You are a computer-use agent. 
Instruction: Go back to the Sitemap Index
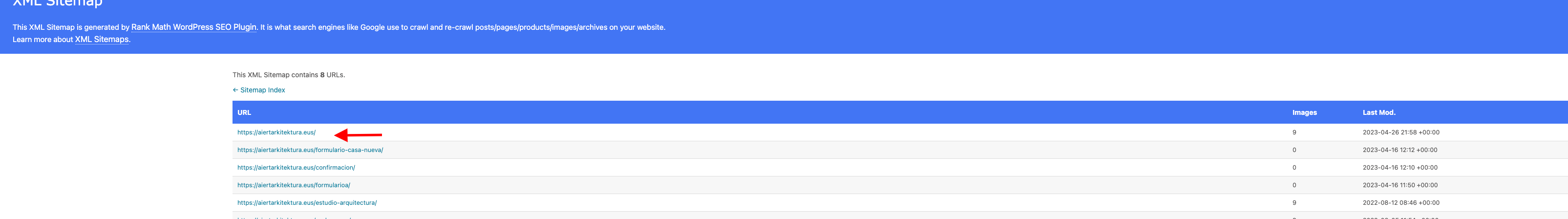click(x=259, y=90)
